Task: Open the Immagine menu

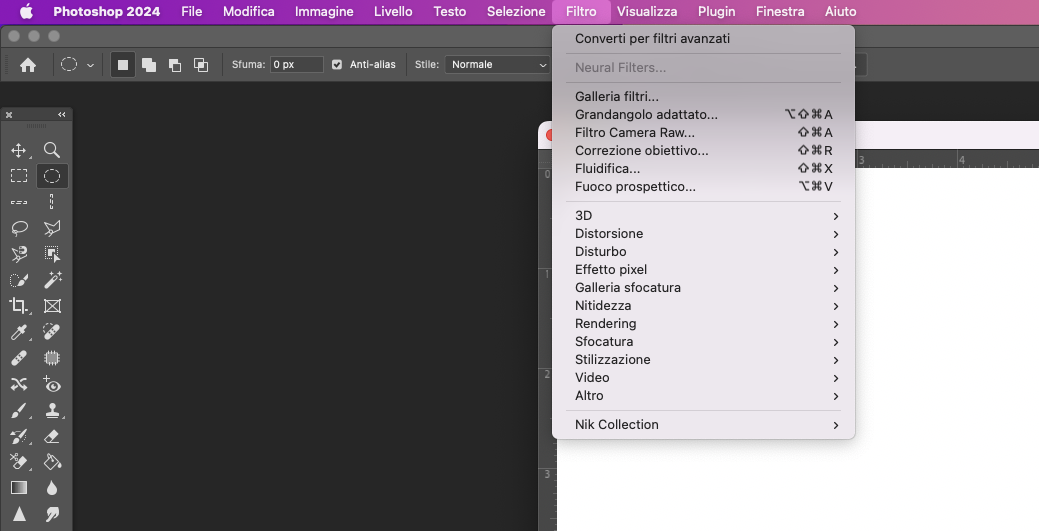Action: click(324, 12)
